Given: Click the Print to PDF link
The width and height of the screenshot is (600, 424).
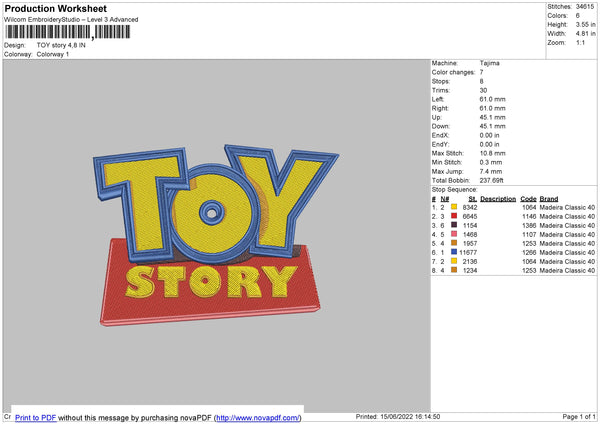Looking at the screenshot, I should [36, 417].
